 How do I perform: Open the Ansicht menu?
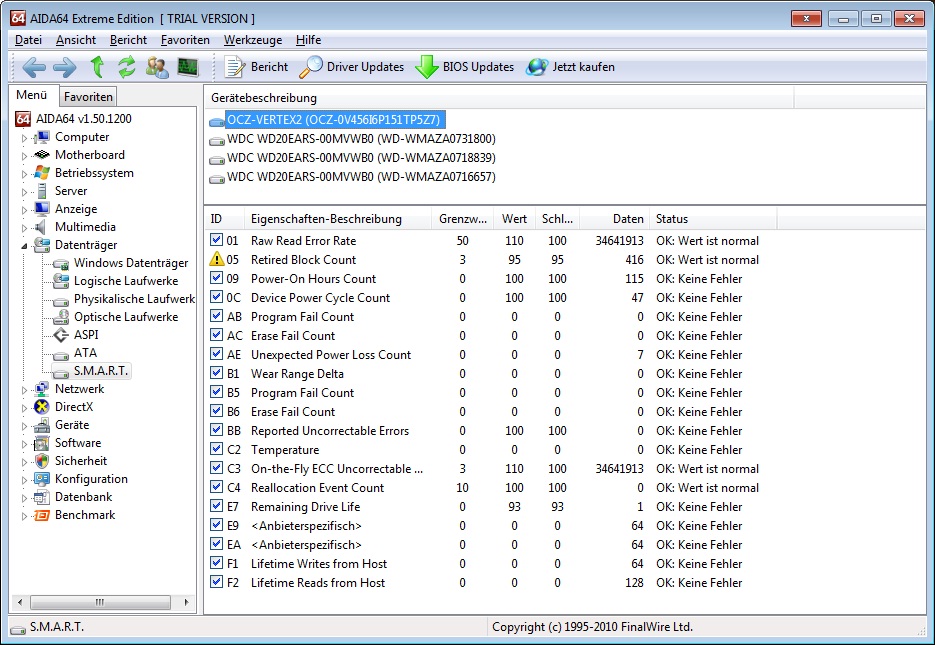point(76,40)
